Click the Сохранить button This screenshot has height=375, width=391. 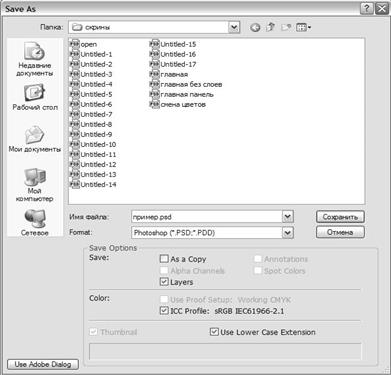340,217
